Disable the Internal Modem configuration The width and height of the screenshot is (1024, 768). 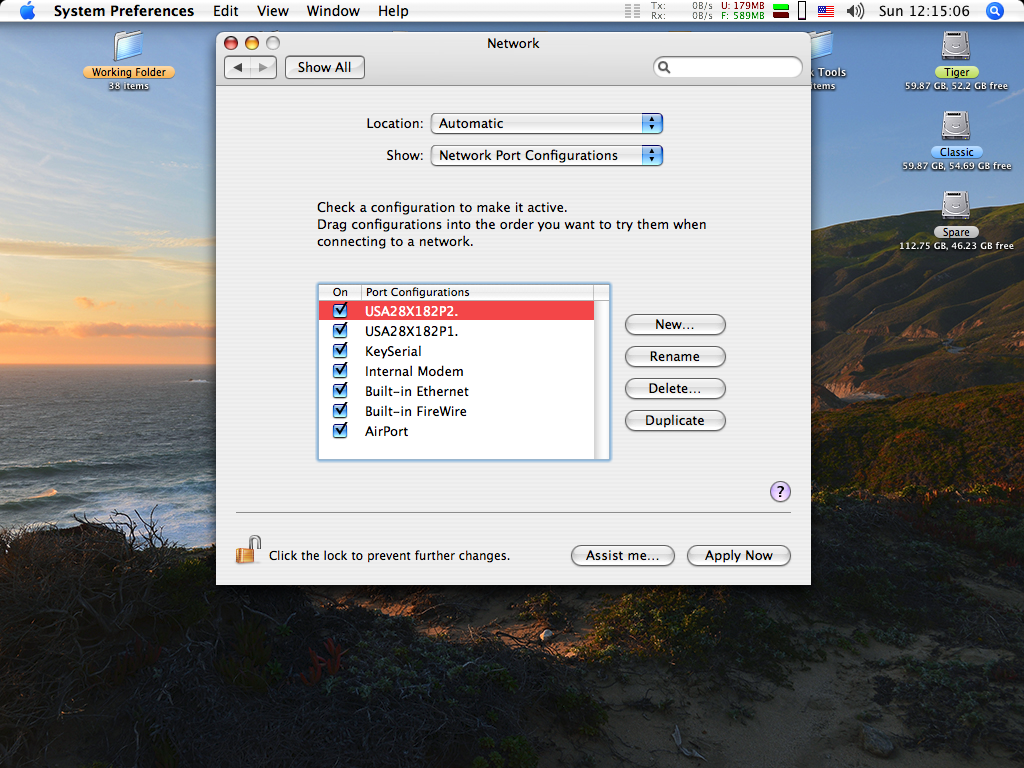pos(340,371)
